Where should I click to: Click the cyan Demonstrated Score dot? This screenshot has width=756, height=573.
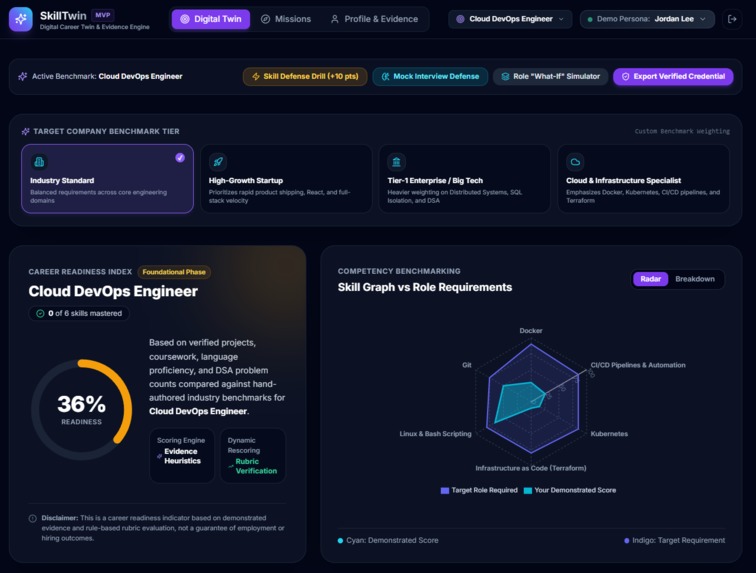[340, 541]
